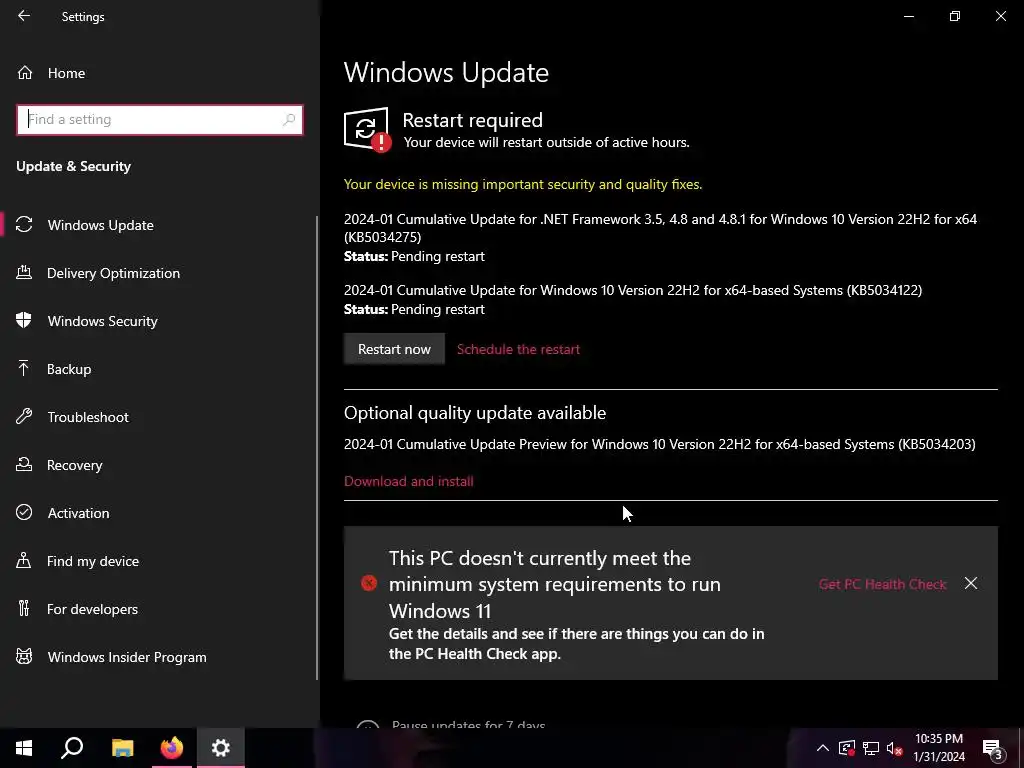Screen dimensions: 1024x768
Task: Click the Windows Update tray icon
Action: 847,748
